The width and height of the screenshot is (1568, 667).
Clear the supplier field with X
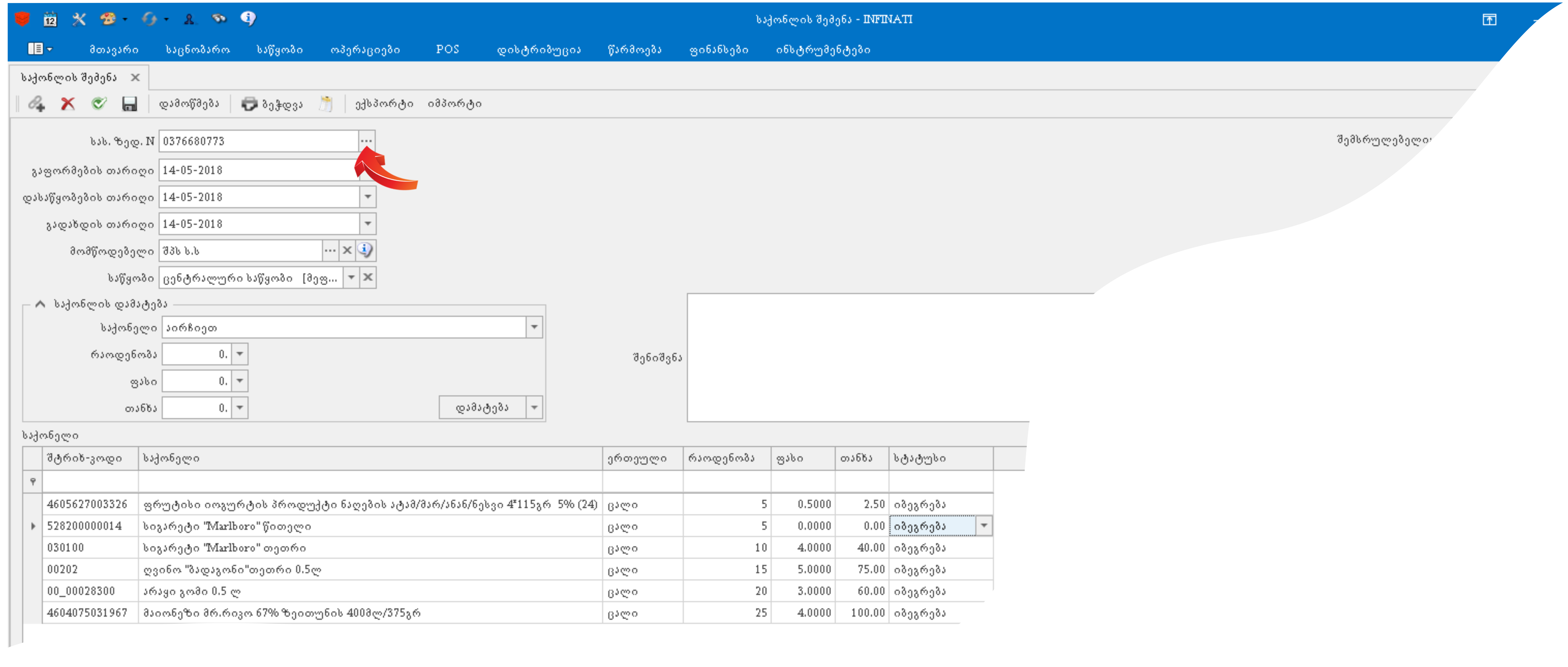click(347, 251)
